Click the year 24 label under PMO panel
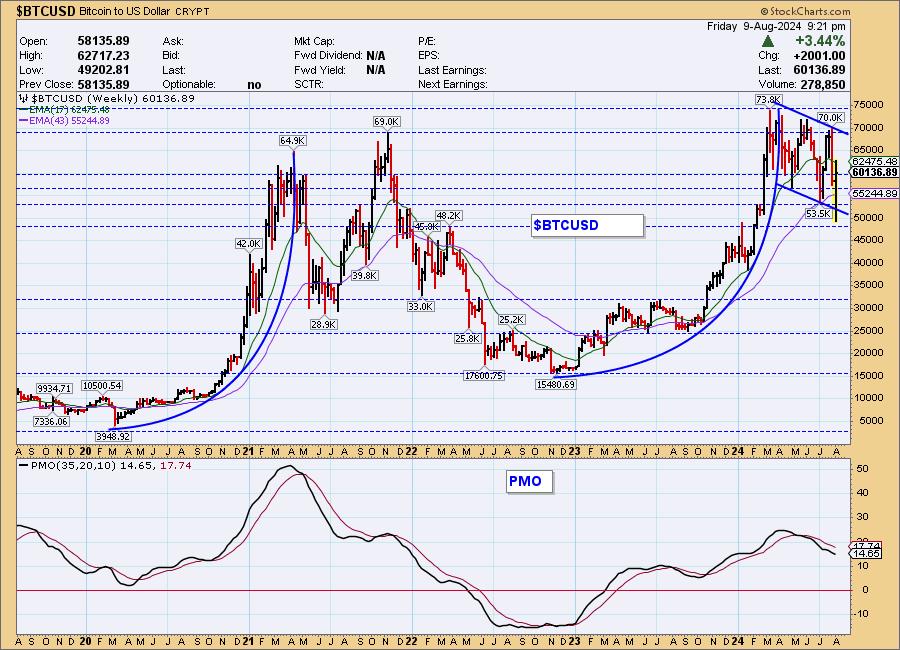The height and width of the screenshot is (650, 900). click(738, 641)
